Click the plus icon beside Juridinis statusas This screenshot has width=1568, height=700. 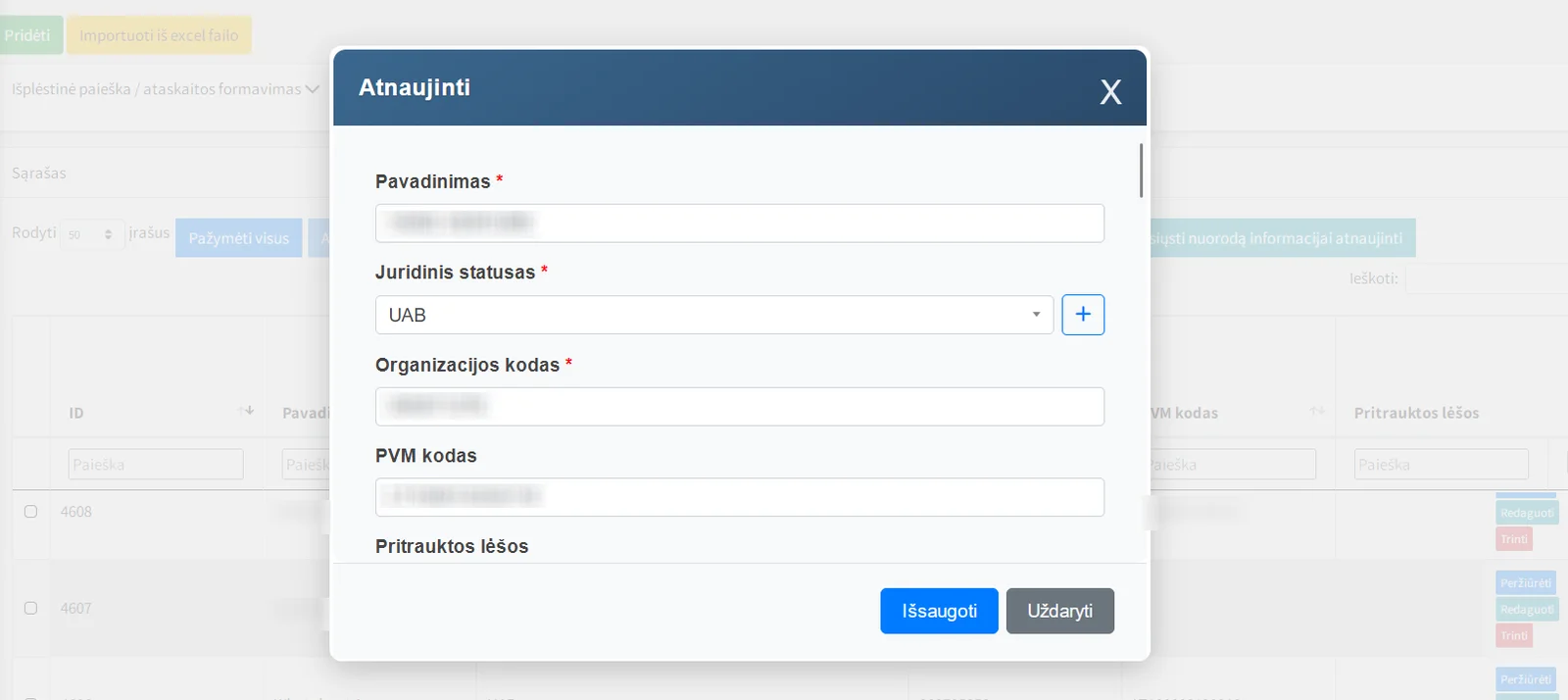pos(1083,315)
